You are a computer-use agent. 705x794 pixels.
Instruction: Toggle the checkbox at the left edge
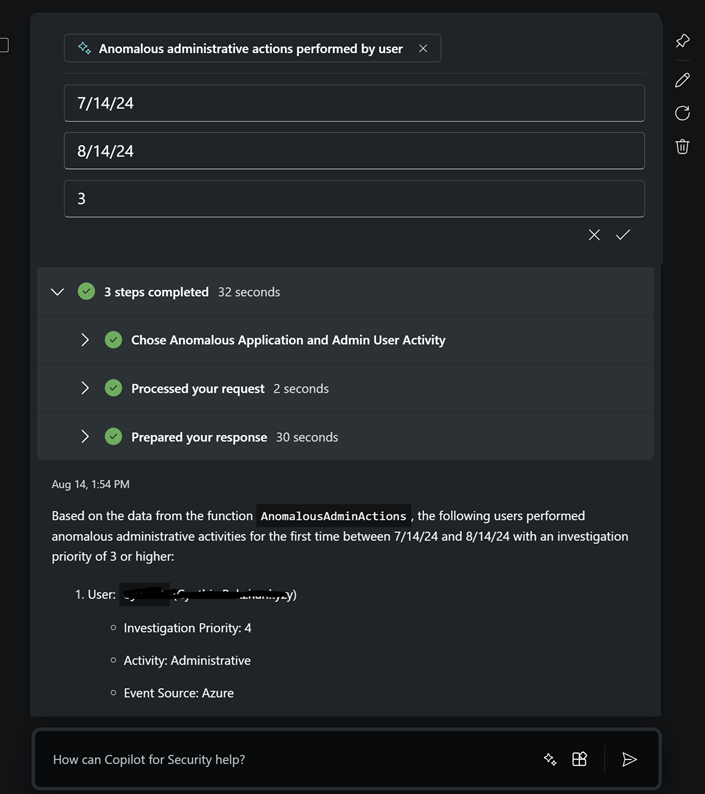pyautogui.click(x=4, y=45)
